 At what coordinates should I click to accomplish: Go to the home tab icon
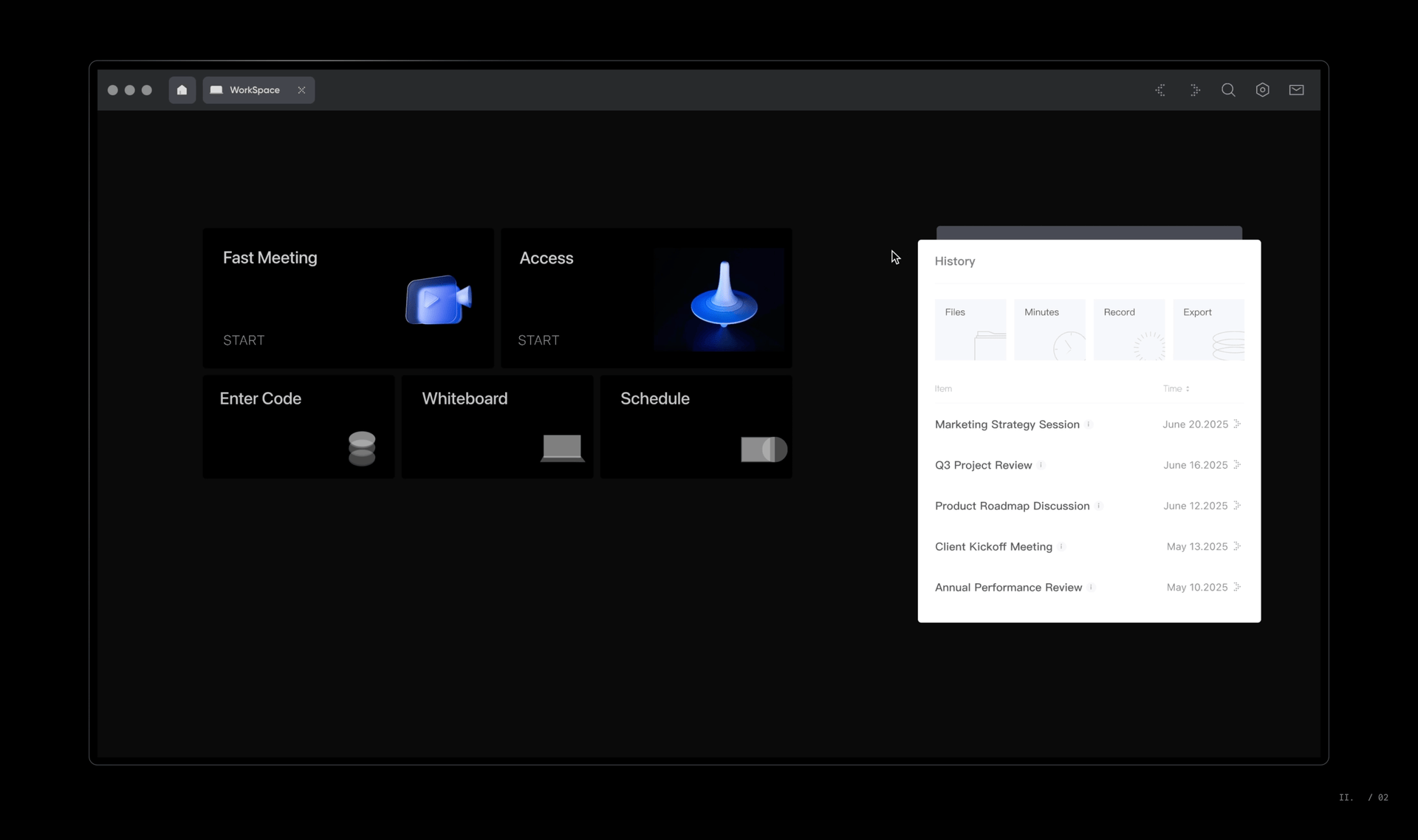click(x=182, y=90)
